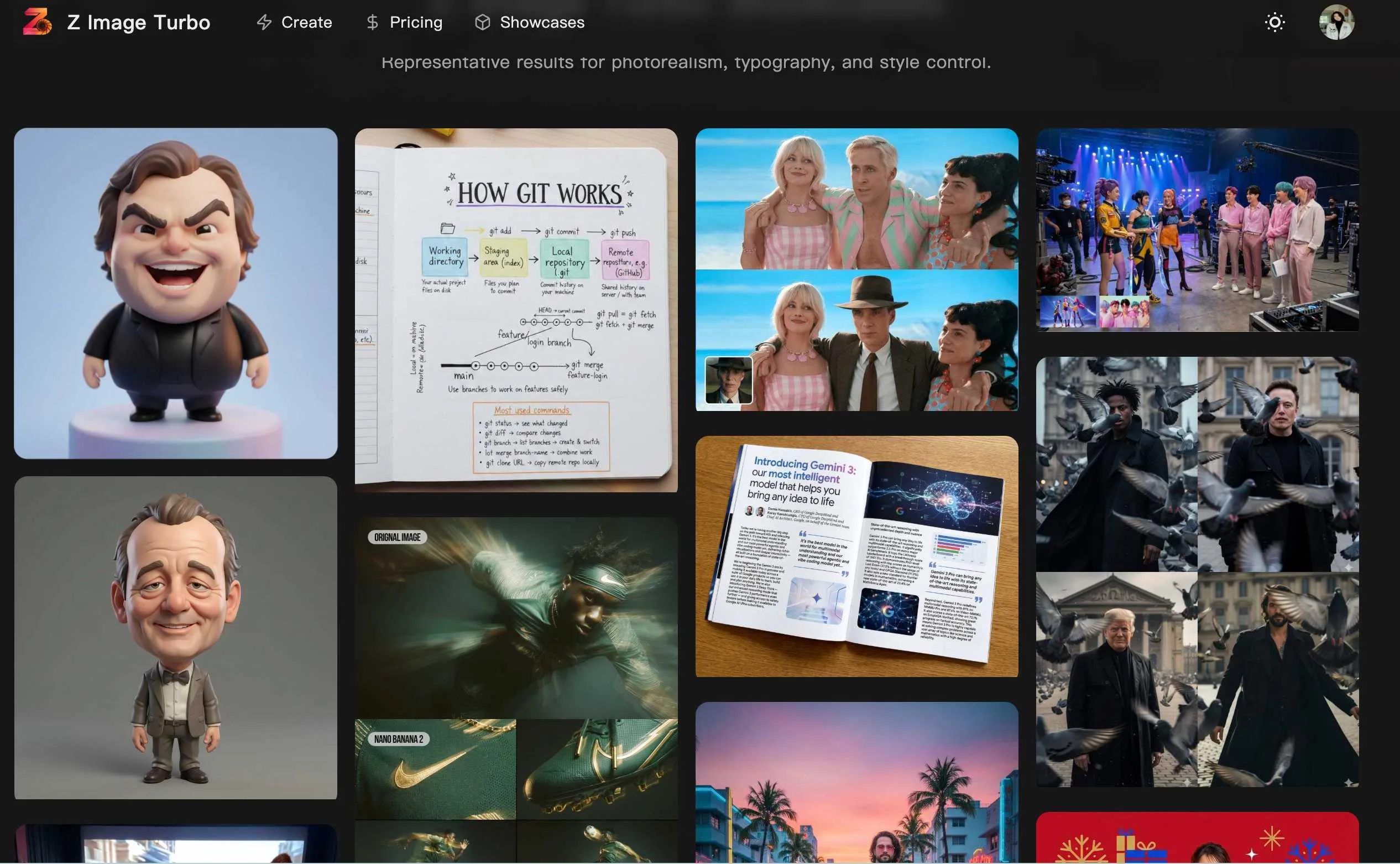The image size is (1400, 864).
Task: Open the angry-eyebrow 3D caricature figurine image
Action: (175, 293)
